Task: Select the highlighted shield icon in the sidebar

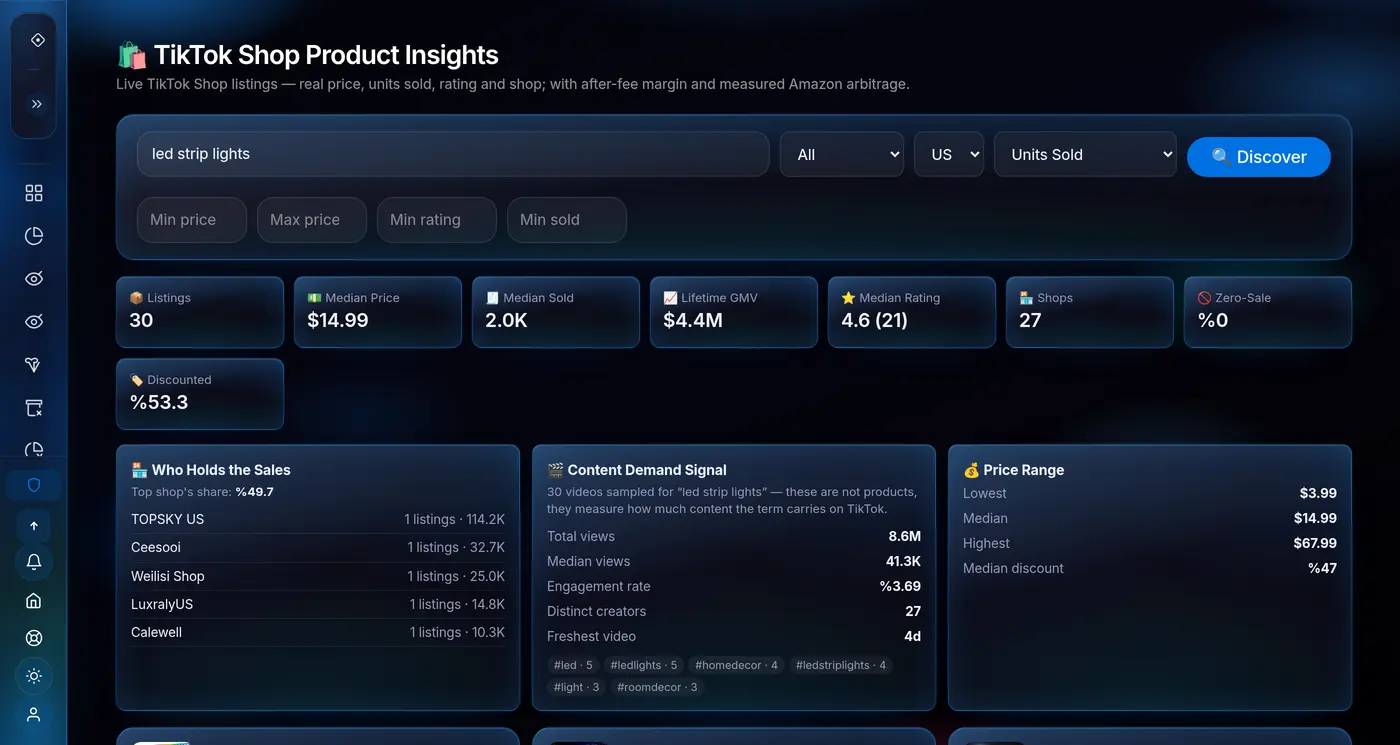Action: pos(34,486)
